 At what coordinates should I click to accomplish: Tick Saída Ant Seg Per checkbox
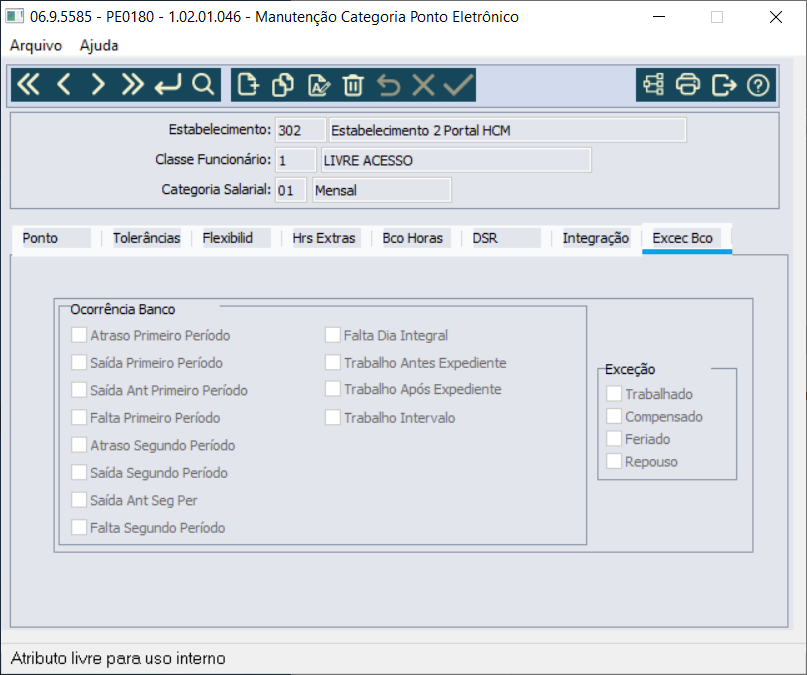pyautogui.click(x=79, y=500)
